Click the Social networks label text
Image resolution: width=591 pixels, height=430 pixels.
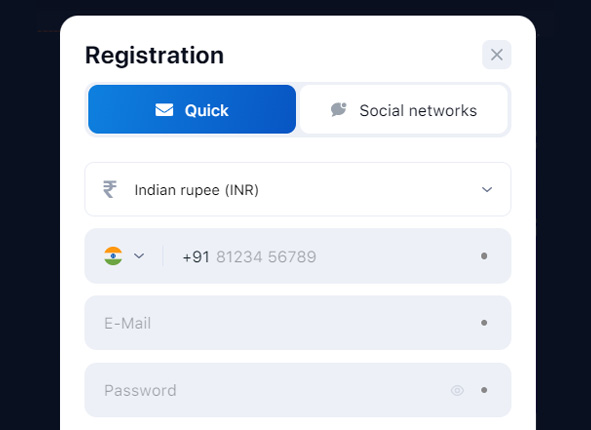tap(418, 110)
